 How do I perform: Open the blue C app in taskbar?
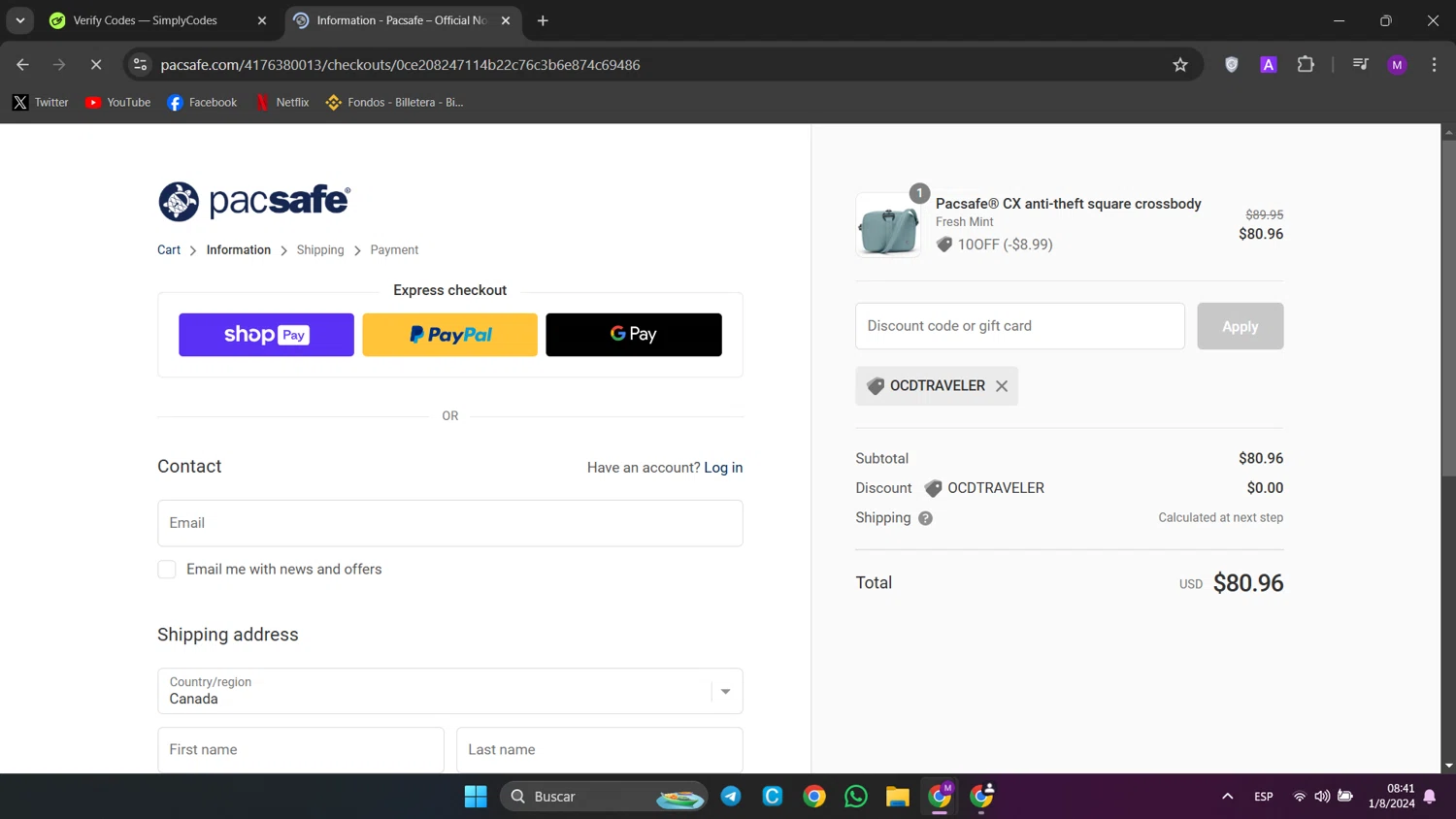pos(773,797)
